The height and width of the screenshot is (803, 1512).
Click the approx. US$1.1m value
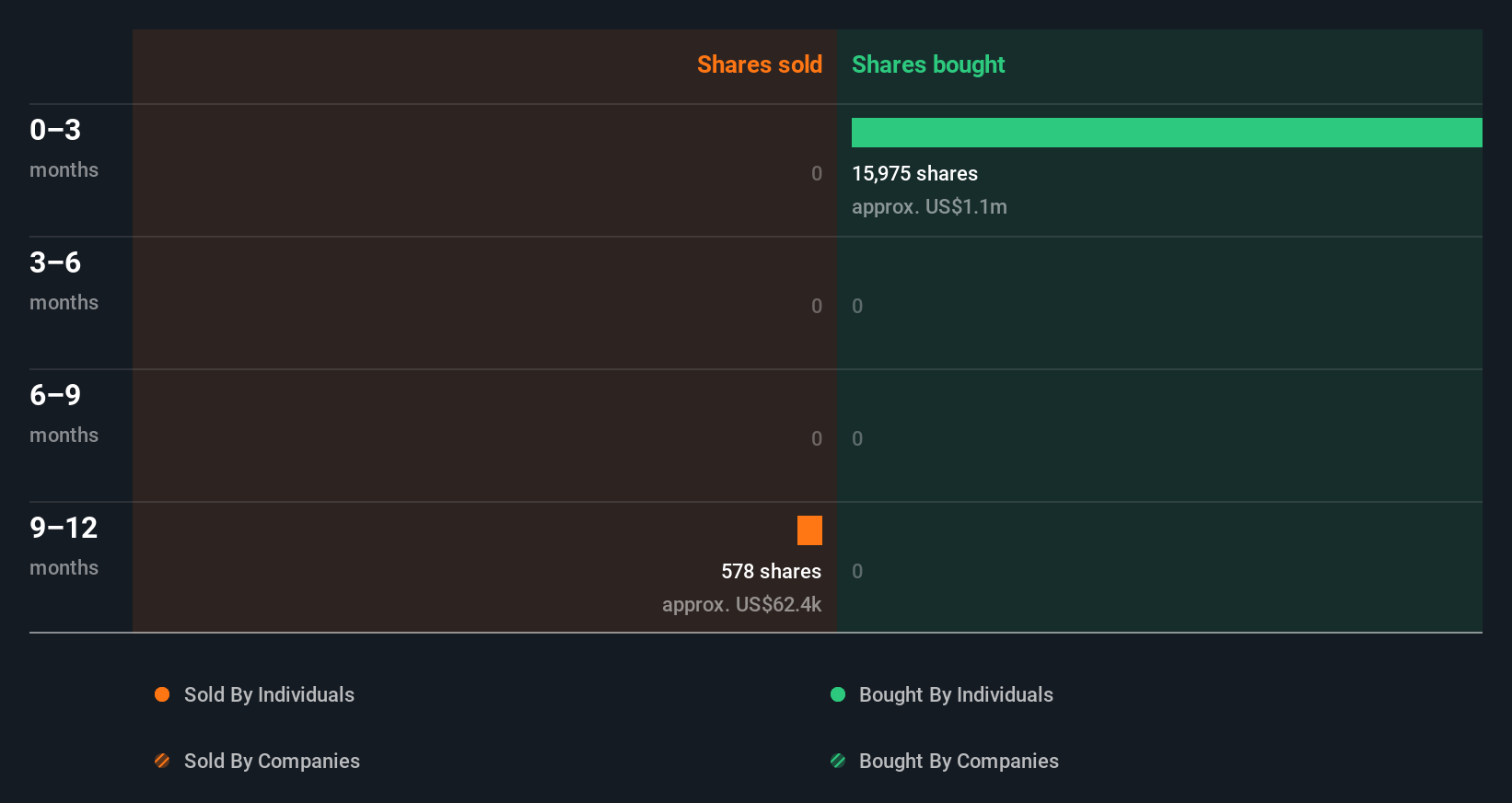pos(929,206)
